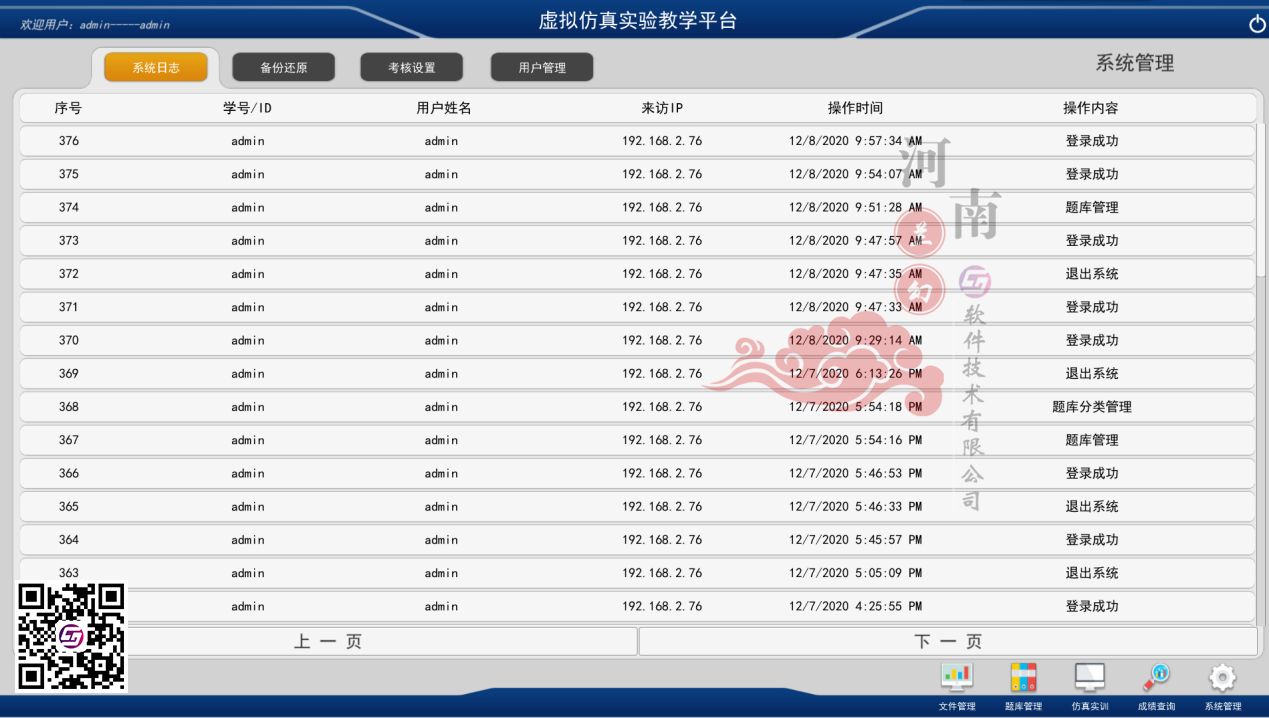Click the 上一页 previous page button
Screen dimensions: 1269x718
[x=328, y=642]
